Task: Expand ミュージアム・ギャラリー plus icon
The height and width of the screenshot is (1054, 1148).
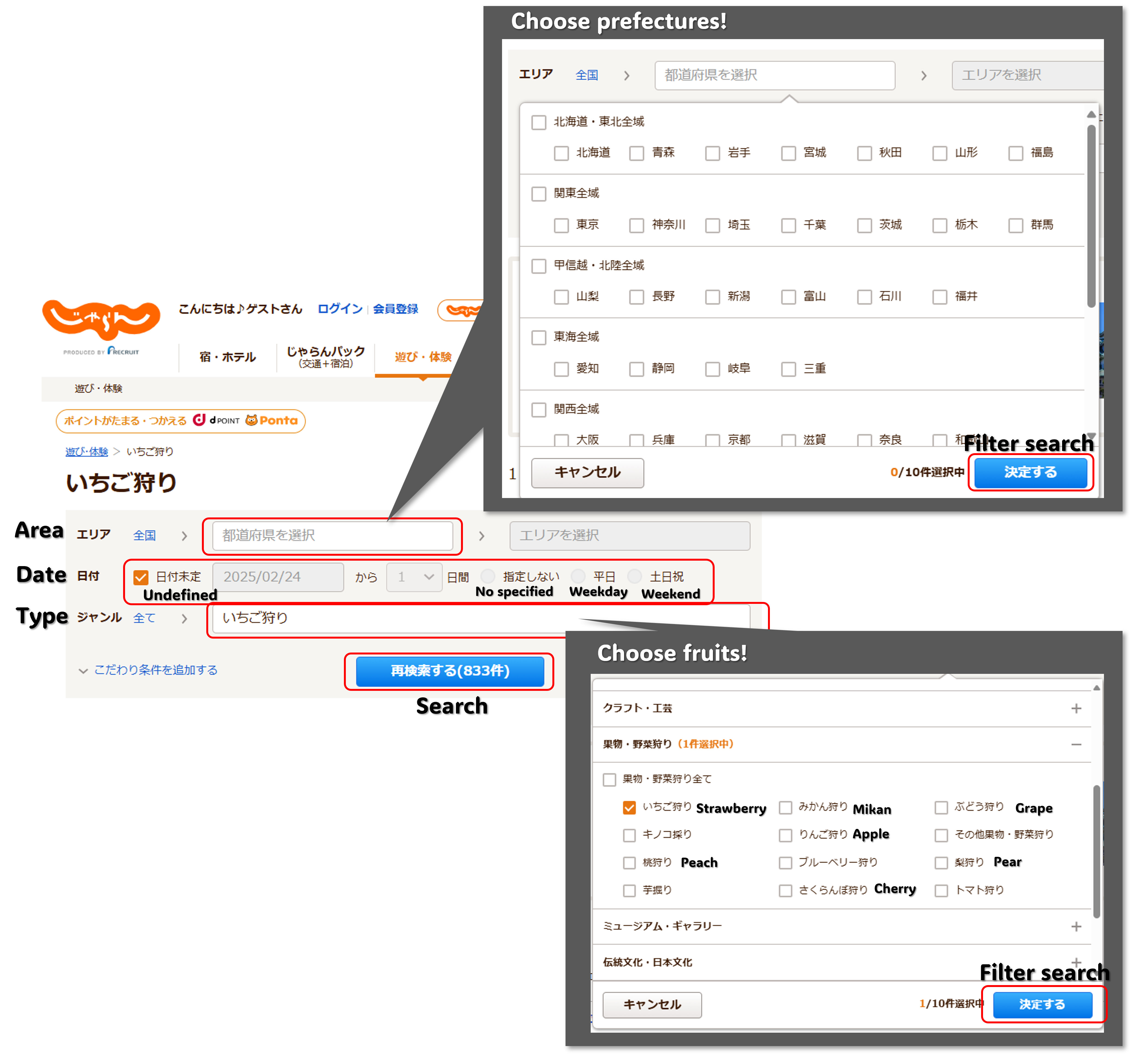Action: (x=1076, y=927)
